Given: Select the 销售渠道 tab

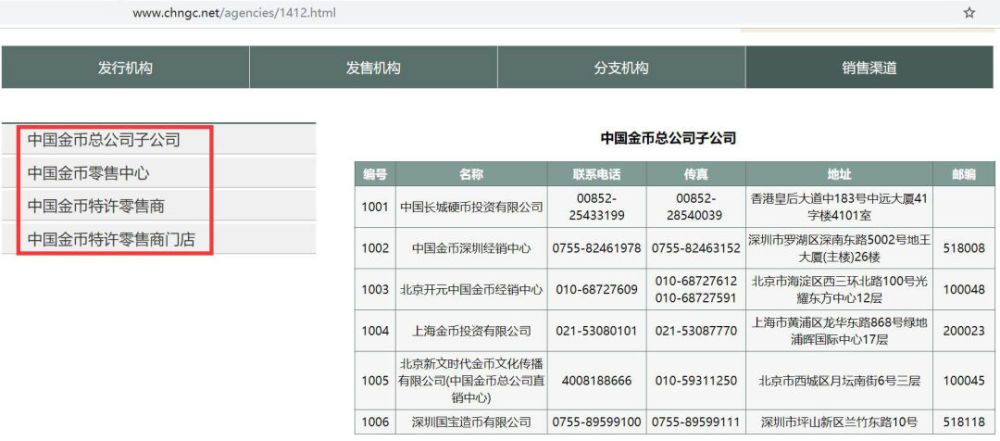Looking at the screenshot, I should [869, 67].
